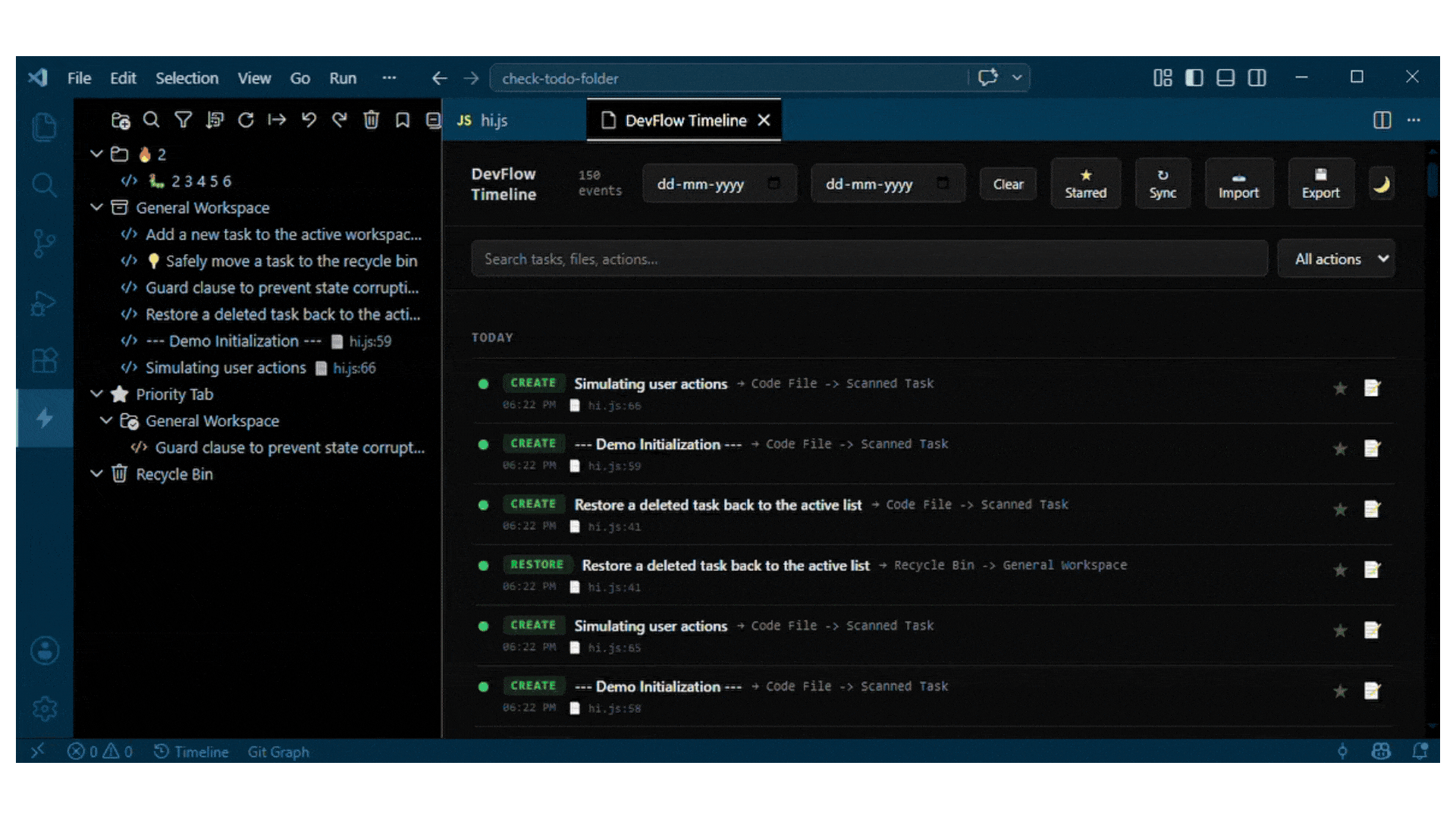Open Accounts icon in the activity bar
This screenshot has height=819, width=1456.
click(45, 651)
